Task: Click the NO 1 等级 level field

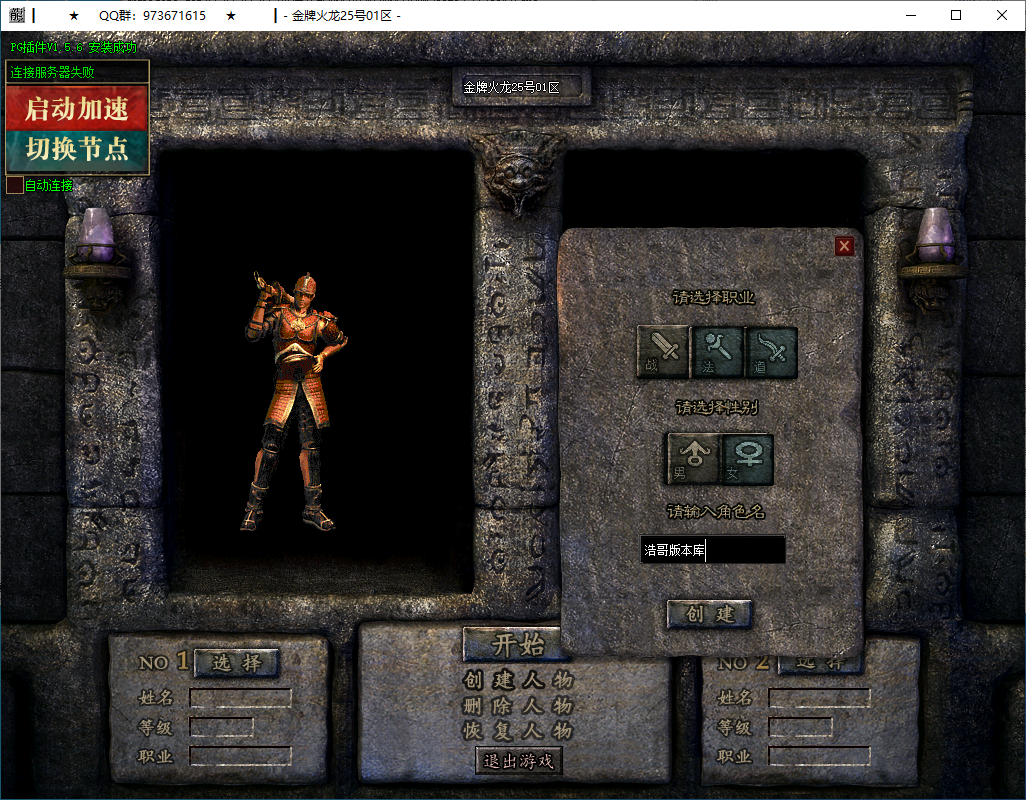Action: click(221, 727)
